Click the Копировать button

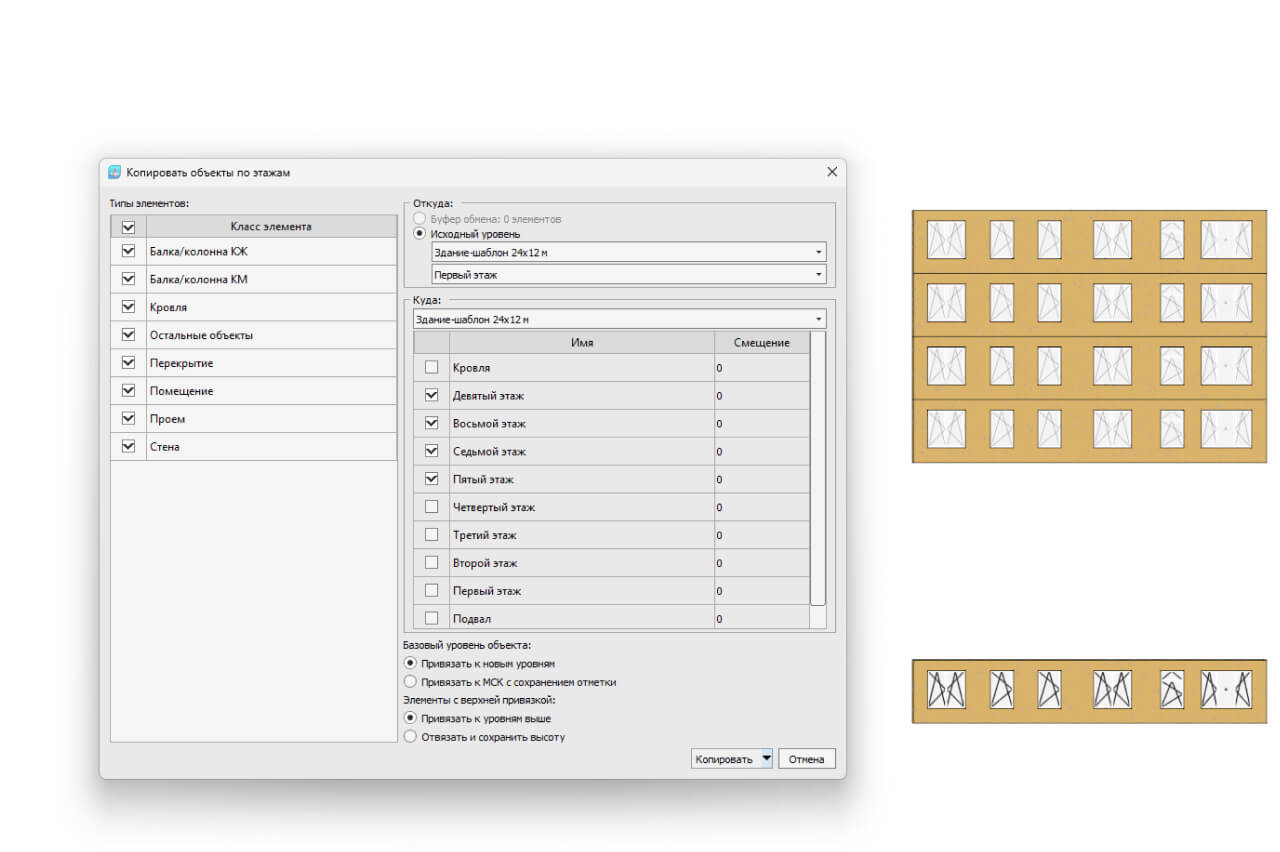click(x=724, y=759)
